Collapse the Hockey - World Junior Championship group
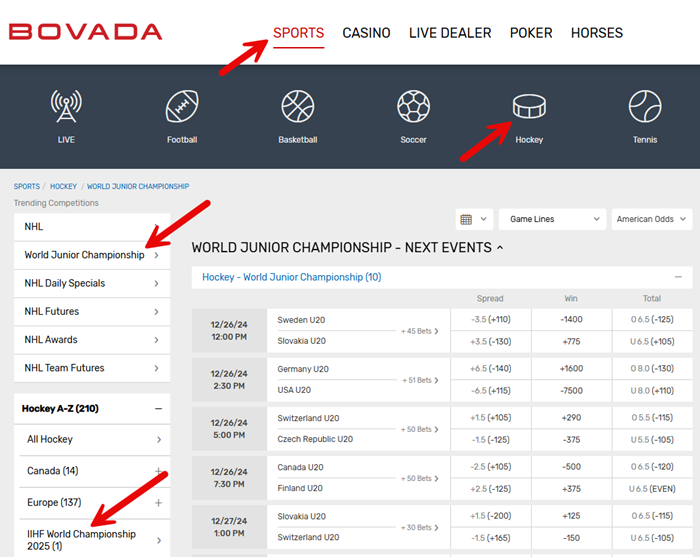700x557 pixels. pyautogui.click(x=678, y=277)
